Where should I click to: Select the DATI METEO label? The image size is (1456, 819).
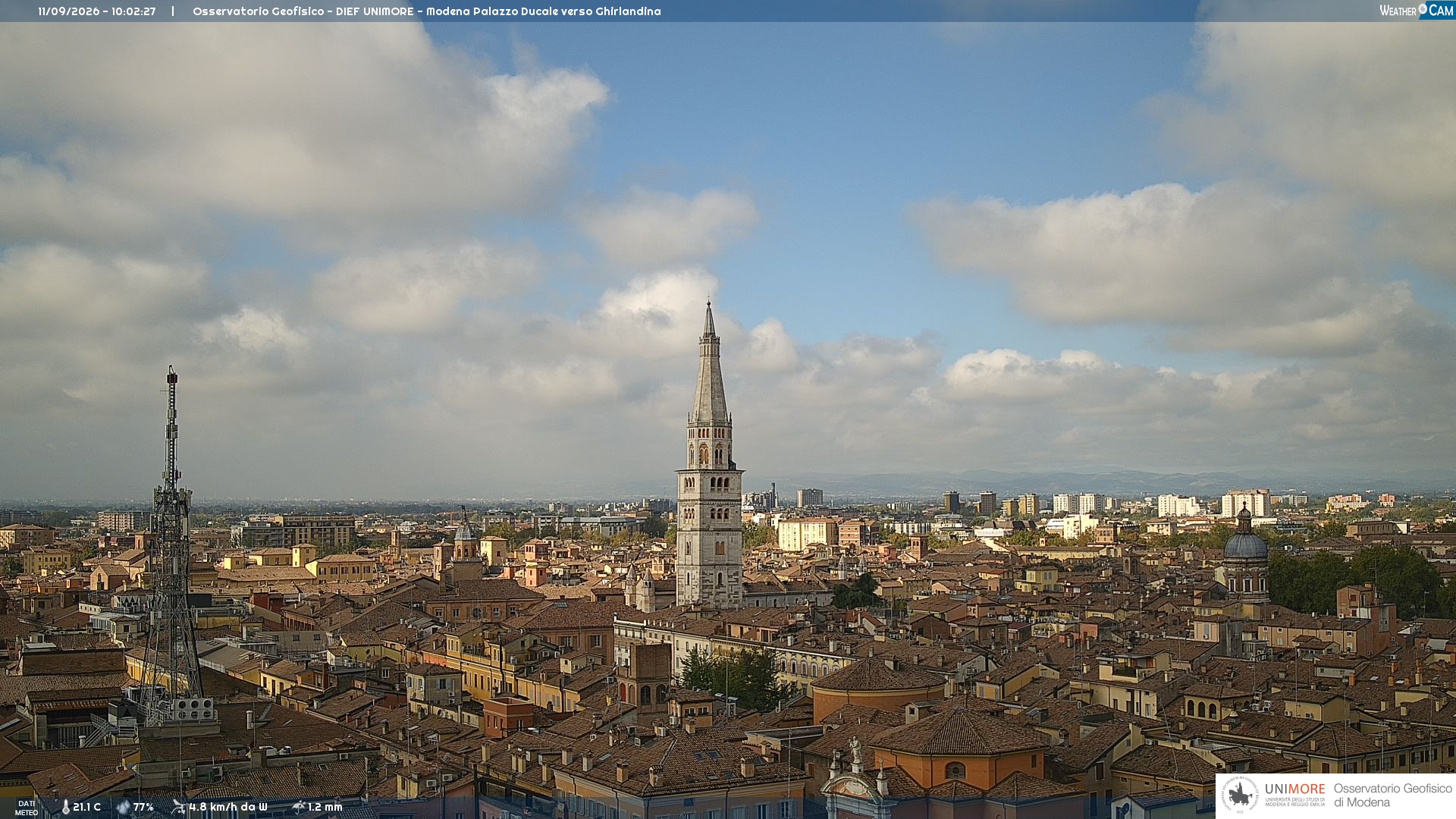(27, 808)
